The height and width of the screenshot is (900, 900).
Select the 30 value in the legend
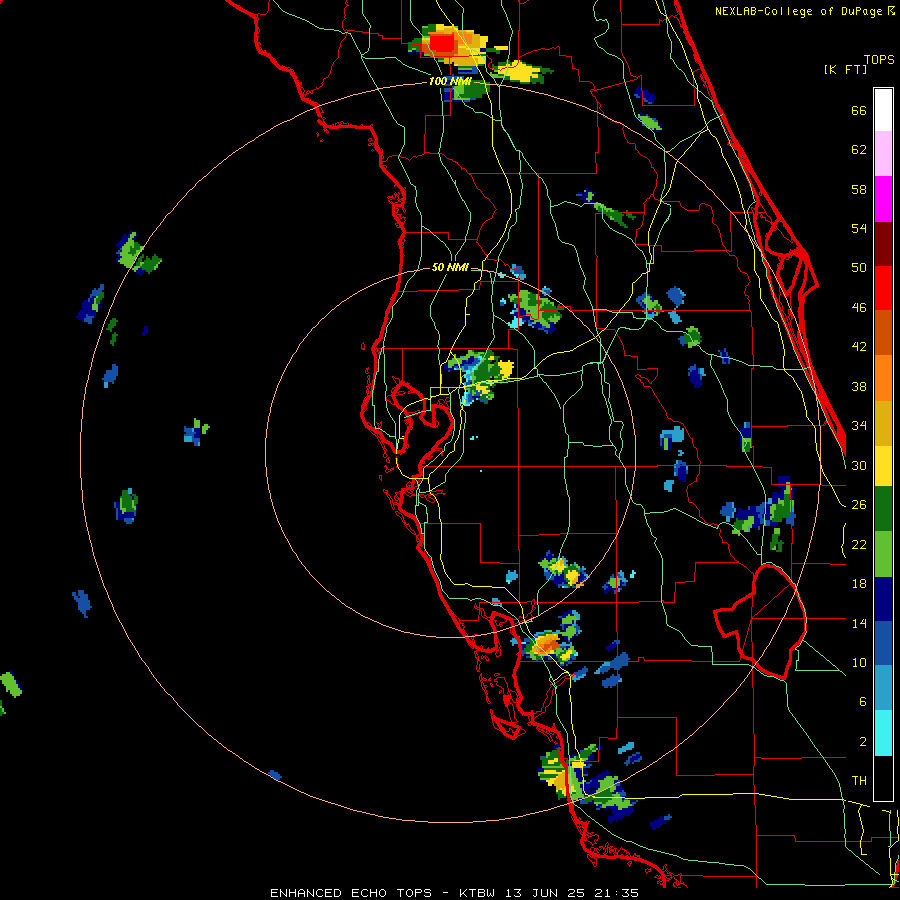[x=859, y=465]
